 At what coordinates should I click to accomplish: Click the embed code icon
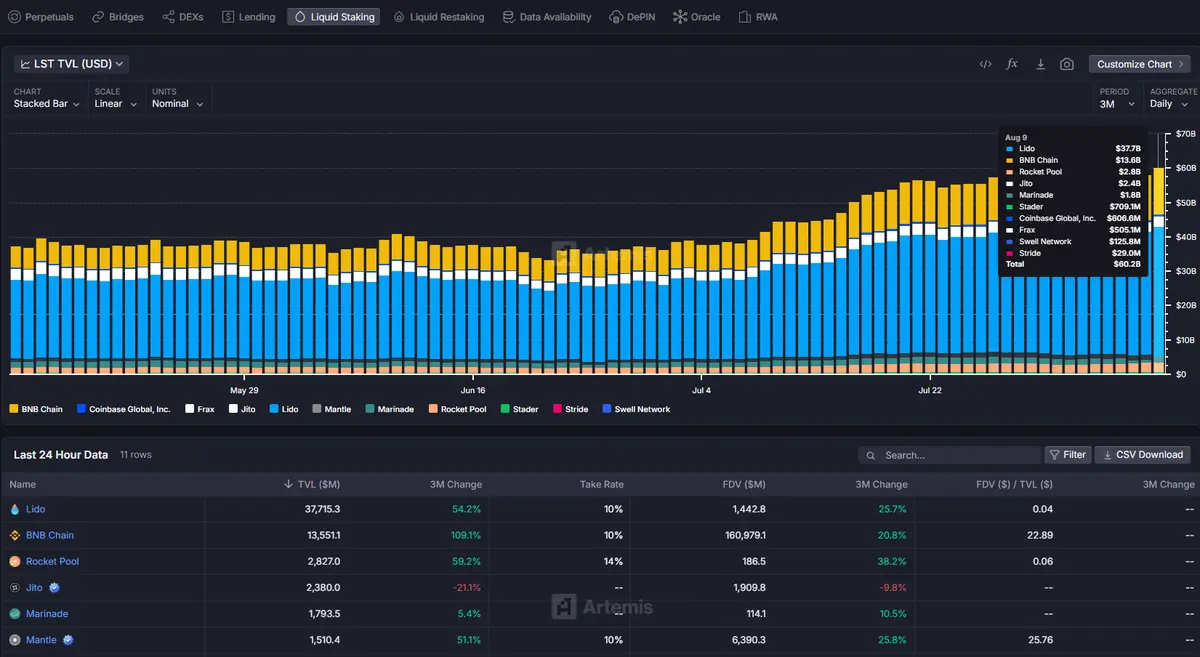click(x=985, y=64)
